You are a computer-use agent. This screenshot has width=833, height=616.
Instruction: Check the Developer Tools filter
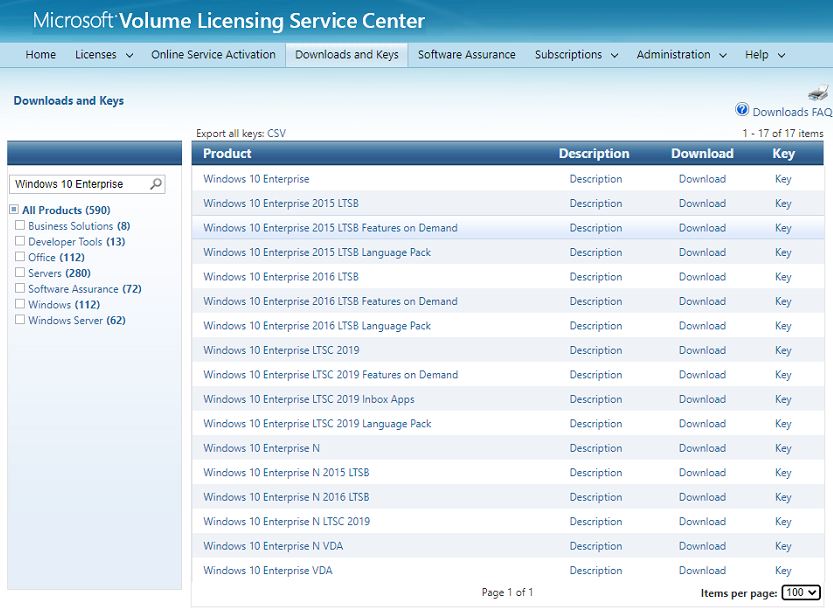(x=20, y=241)
